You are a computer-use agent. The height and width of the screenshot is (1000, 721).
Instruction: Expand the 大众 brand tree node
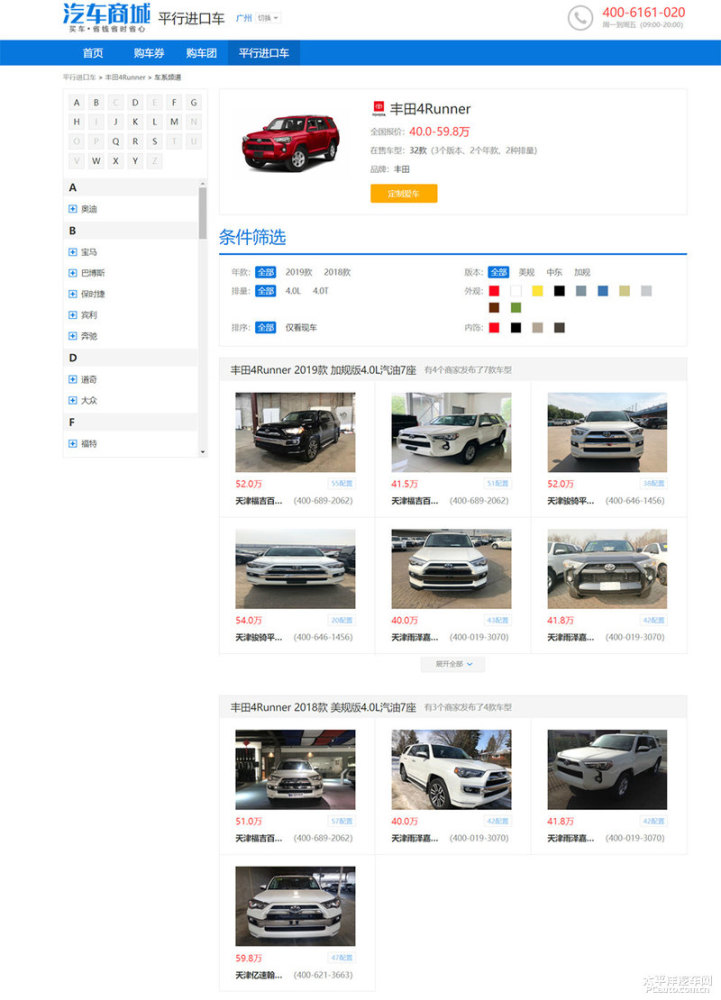coord(73,401)
